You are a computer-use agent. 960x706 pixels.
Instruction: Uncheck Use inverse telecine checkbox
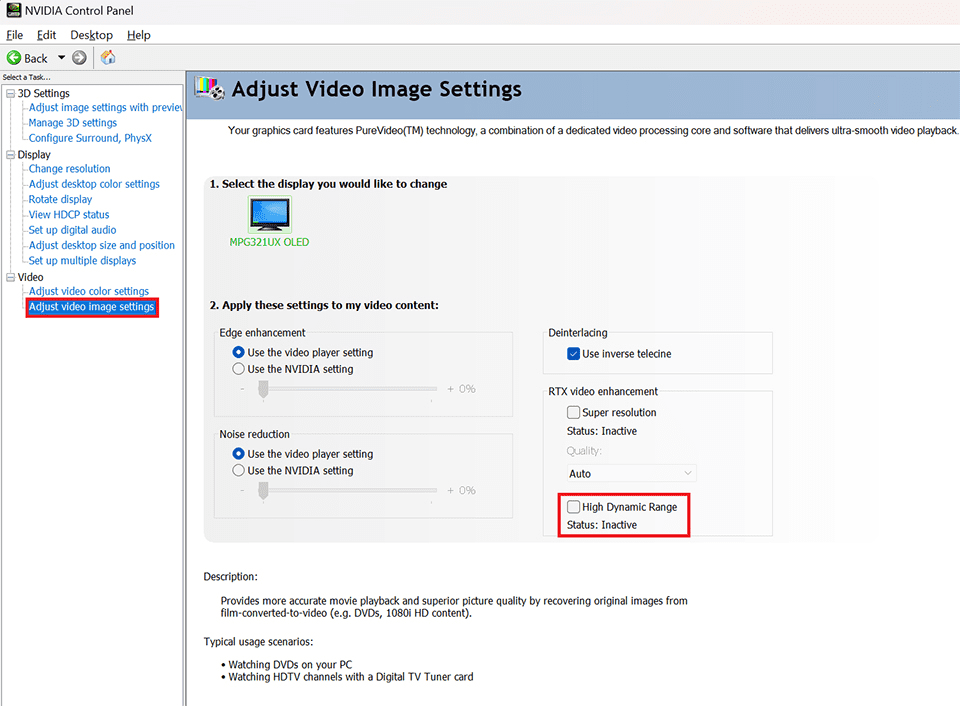pyautogui.click(x=573, y=353)
